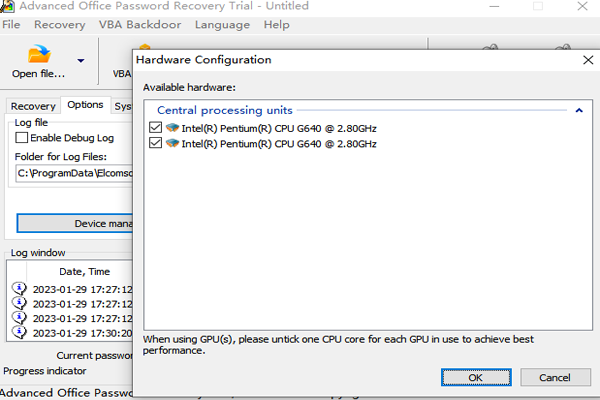The width and height of the screenshot is (600, 400).
Task: Untick the first Intel Pentium G640 CPU checkbox
Action: (155, 127)
